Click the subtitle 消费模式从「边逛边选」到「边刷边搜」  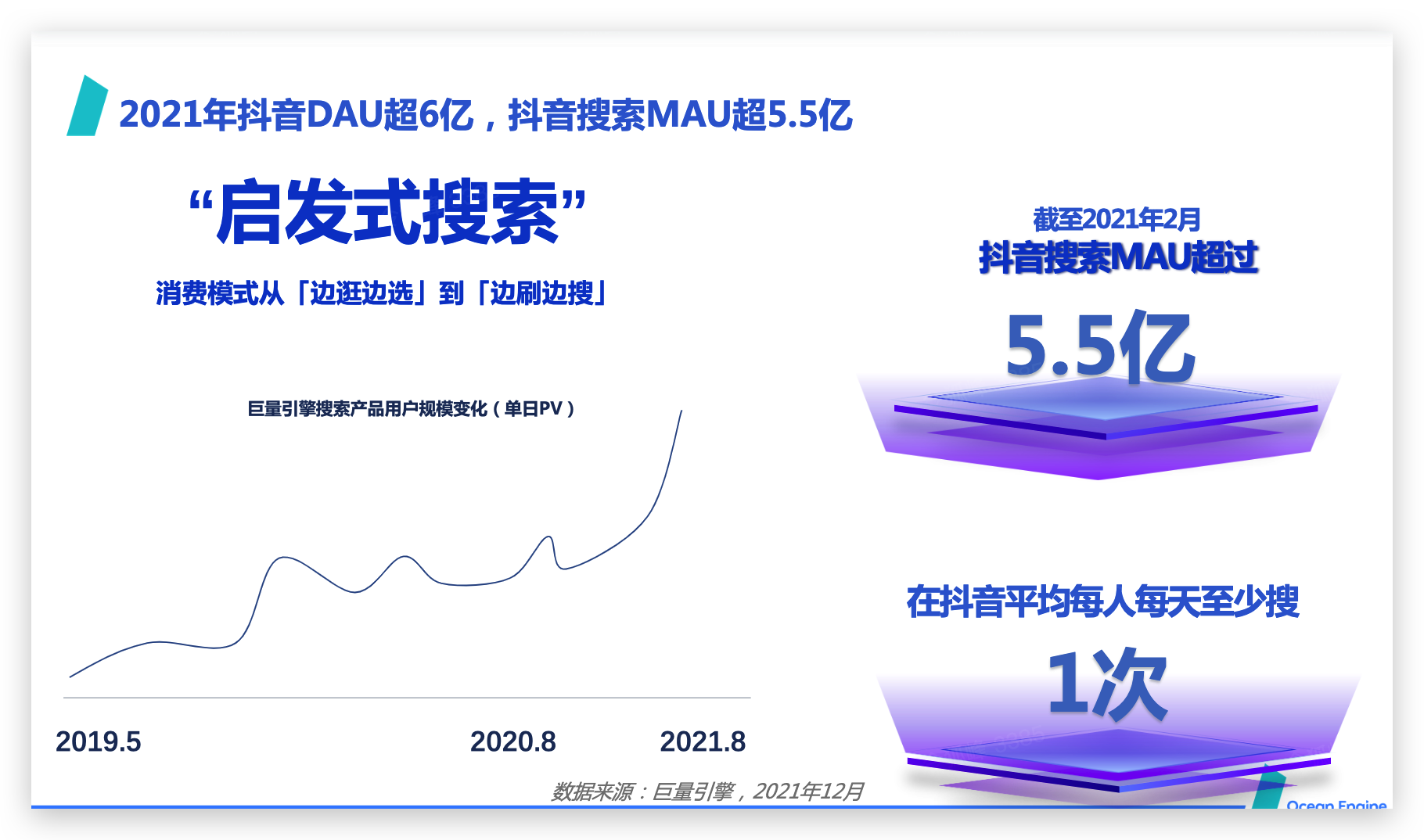382,293
